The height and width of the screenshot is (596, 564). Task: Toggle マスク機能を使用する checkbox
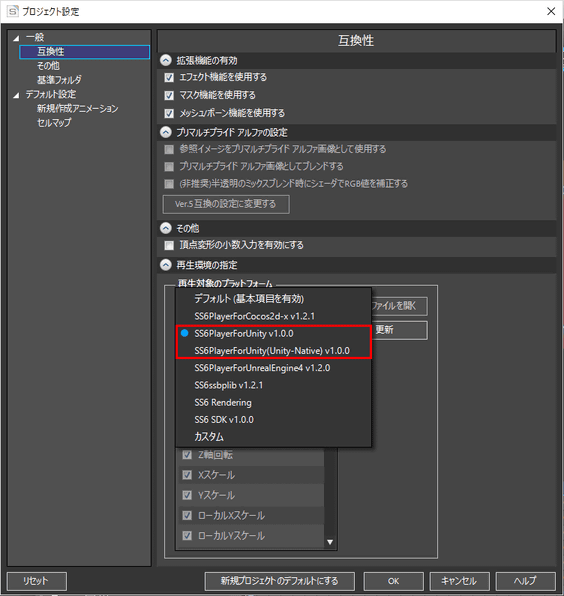tap(169, 95)
